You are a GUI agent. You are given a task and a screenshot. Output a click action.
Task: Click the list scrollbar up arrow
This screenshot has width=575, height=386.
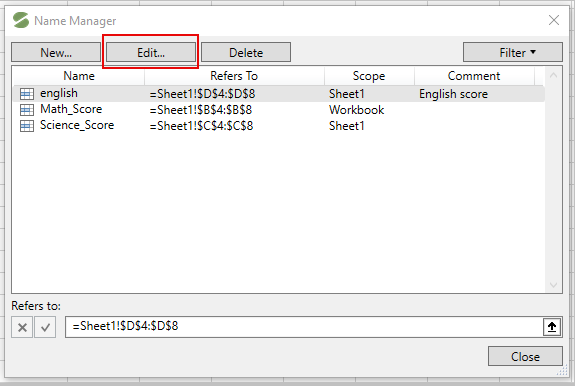tap(553, 75)
